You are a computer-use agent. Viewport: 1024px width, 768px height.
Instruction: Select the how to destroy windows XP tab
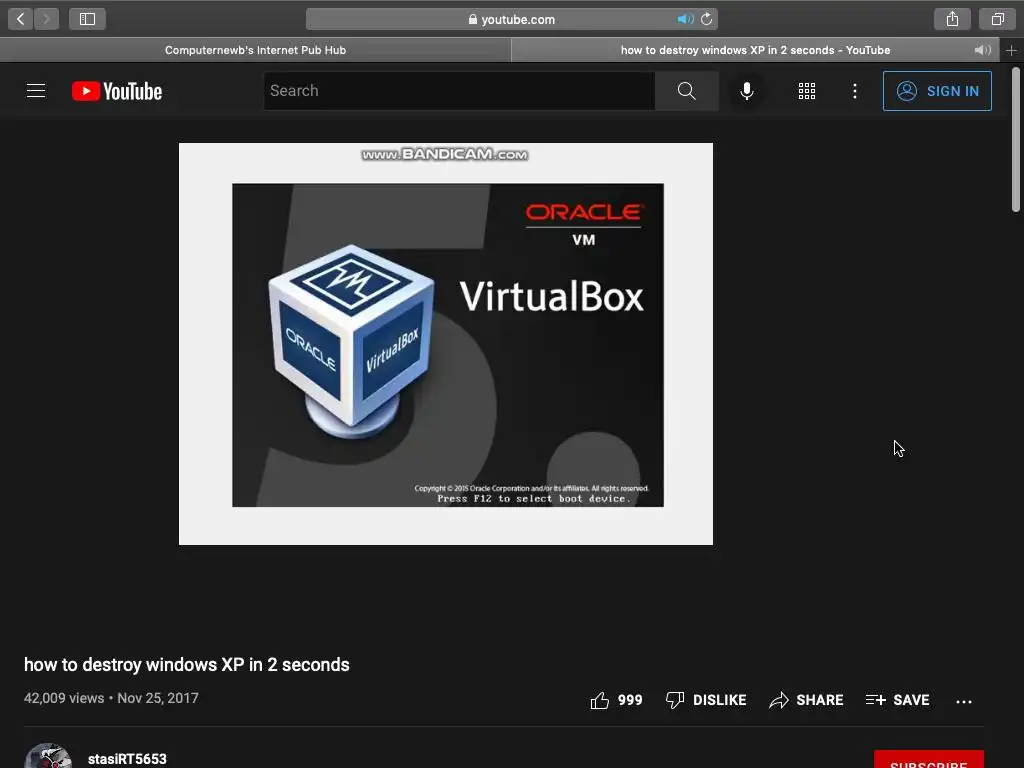point(755,50)
